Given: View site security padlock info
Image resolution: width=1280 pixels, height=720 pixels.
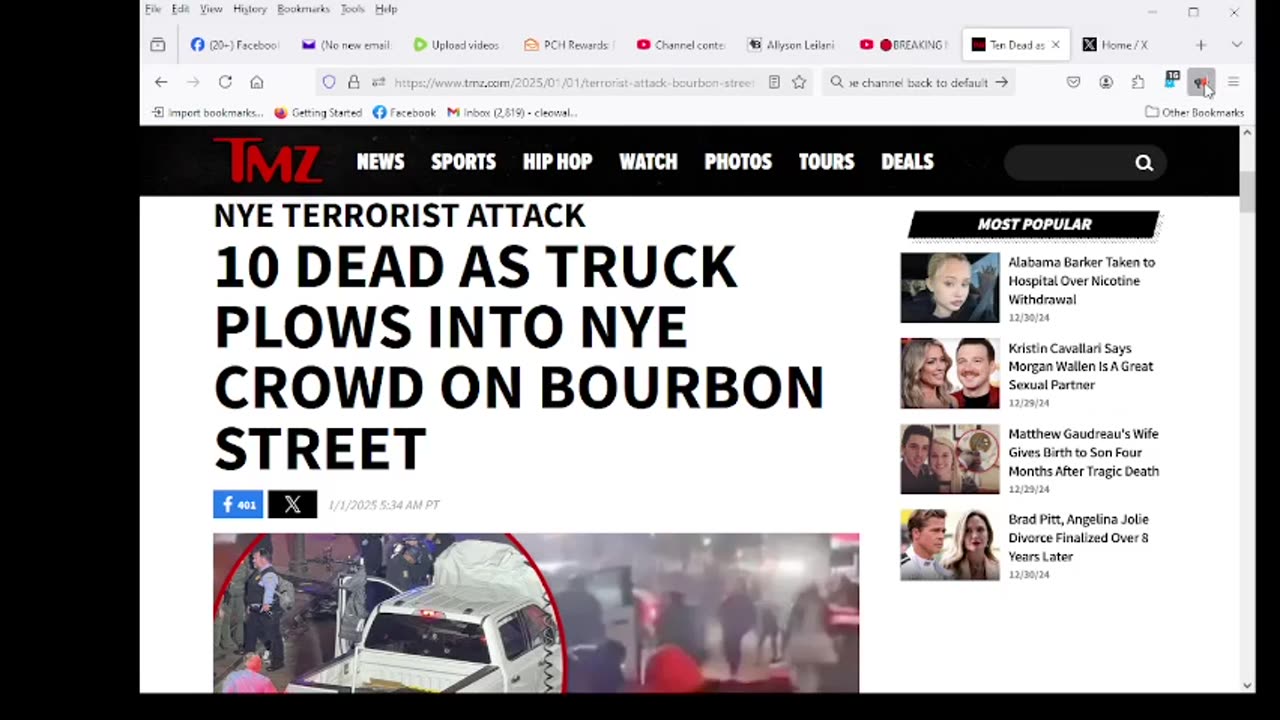Looking at the screenshot, I should click(x=353, y=82).
